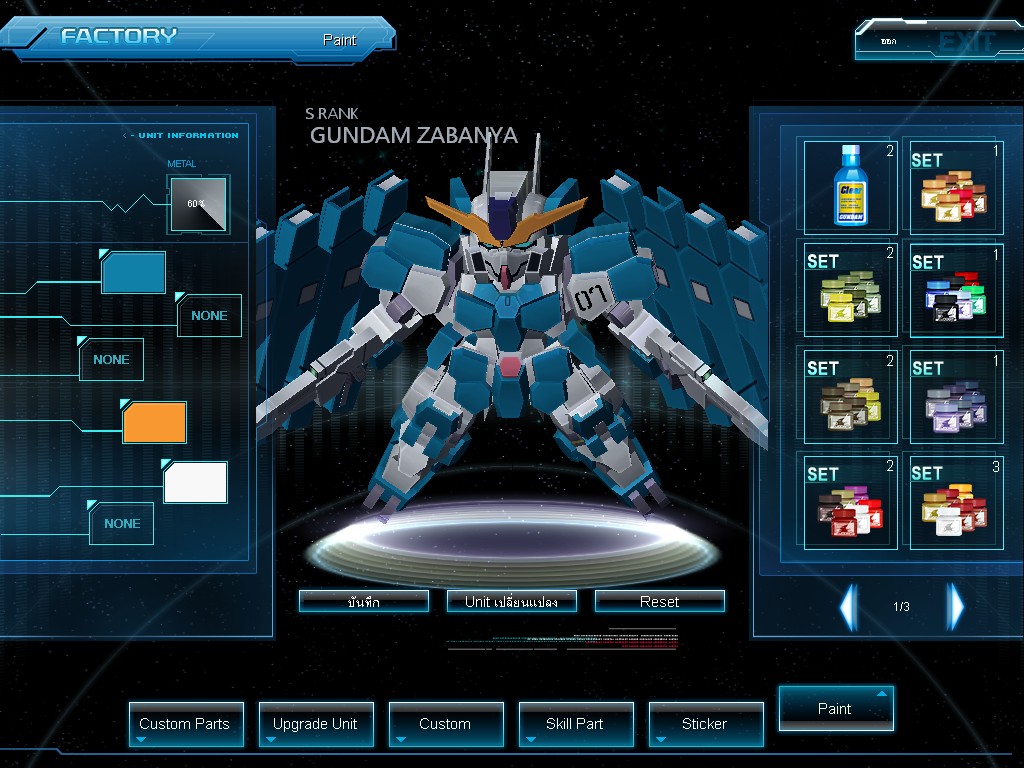Go to previous paint page arrow

[848, 607]
